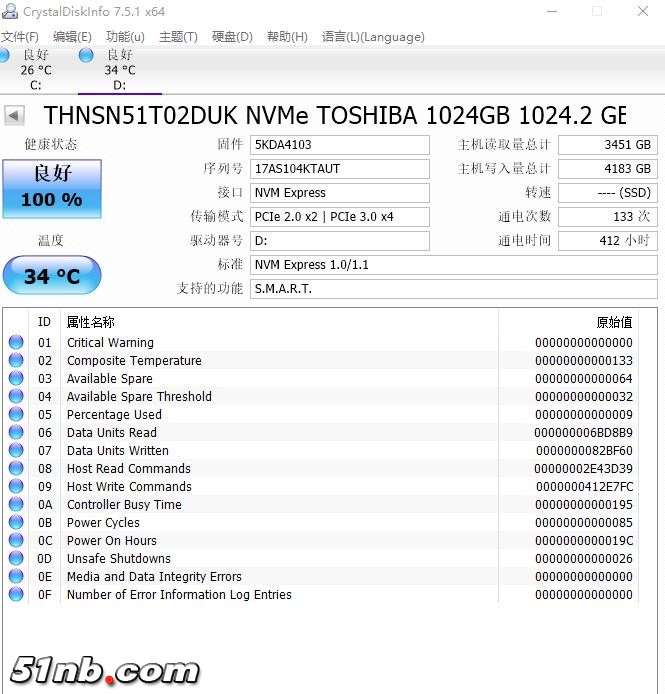Click the CrystalDiskInfo app icon in title bar
Viewport: 665px width, 694px height.
[x=11, y=12]
